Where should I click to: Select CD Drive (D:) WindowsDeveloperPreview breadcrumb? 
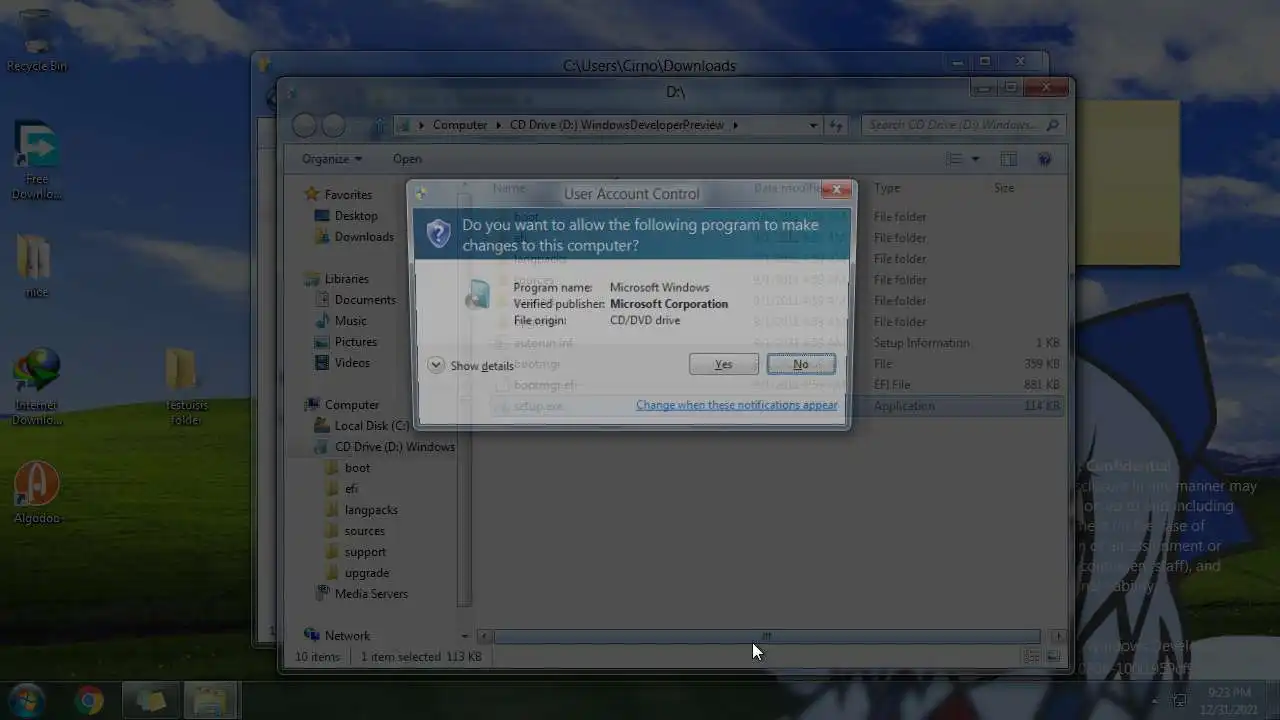(617, 125)
